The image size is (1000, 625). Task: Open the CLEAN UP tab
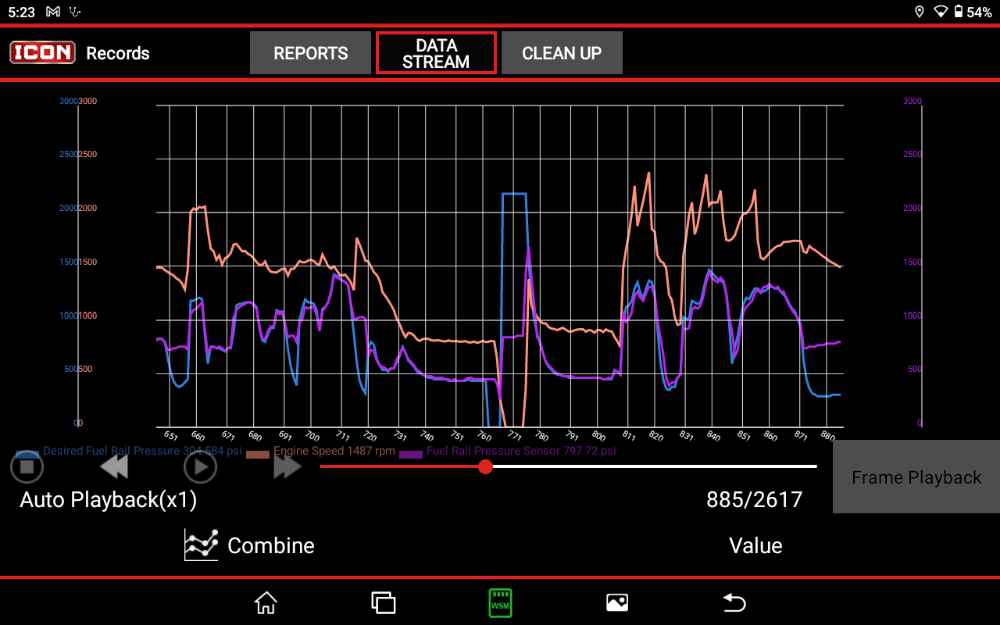561,53
